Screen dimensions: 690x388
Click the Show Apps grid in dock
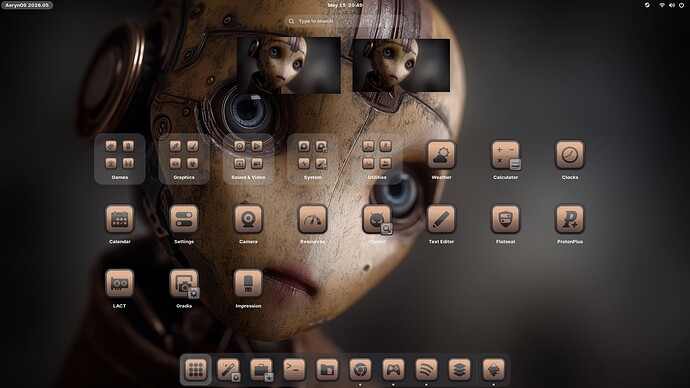(196, 370)
